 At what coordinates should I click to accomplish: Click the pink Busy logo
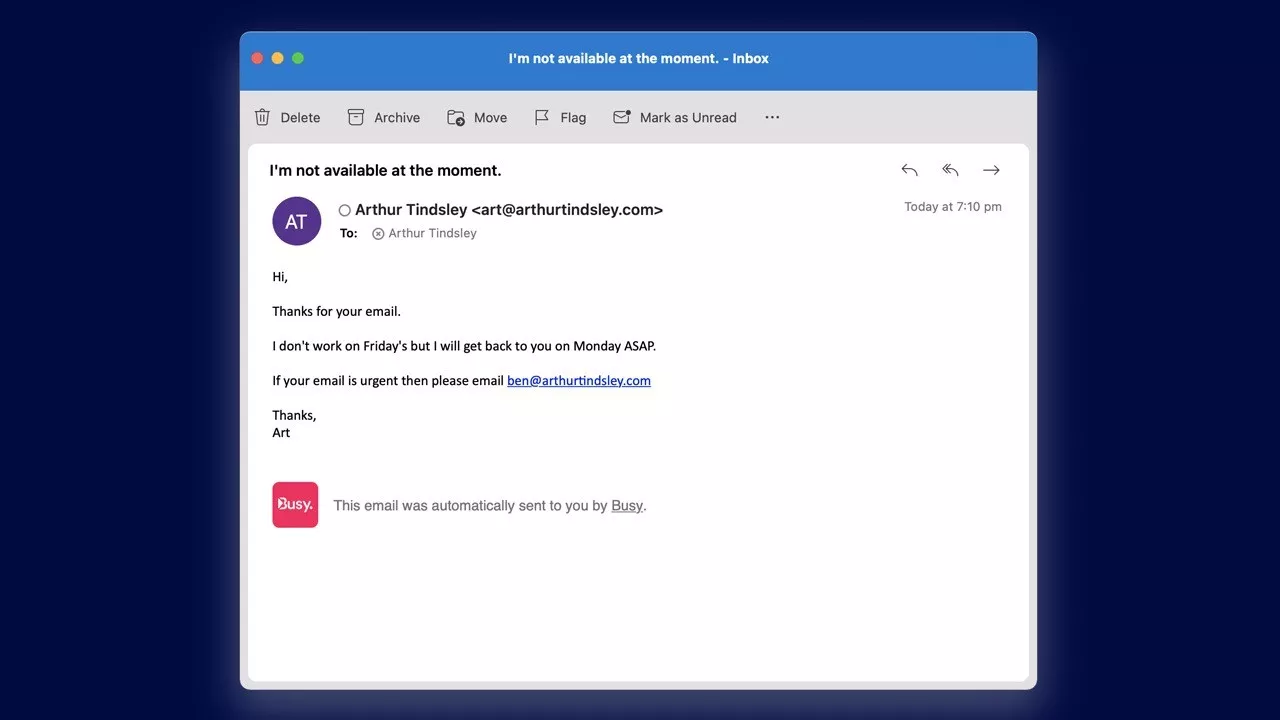(295, 505)
